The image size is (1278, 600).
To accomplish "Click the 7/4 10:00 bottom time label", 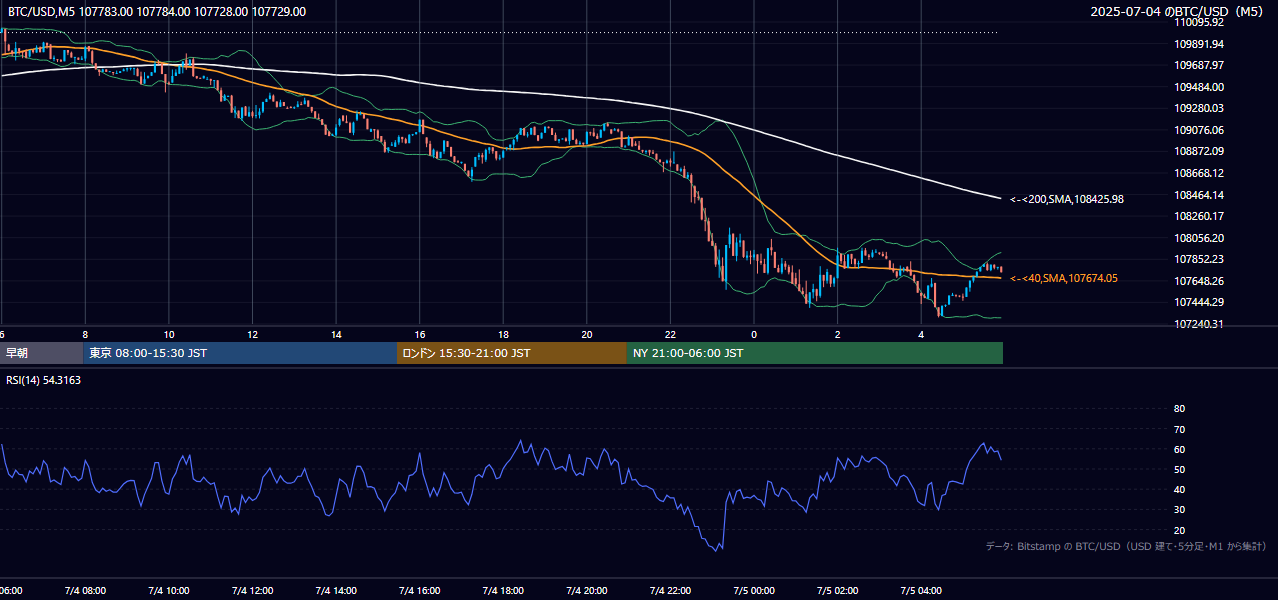I will click(x=168, y=591).
